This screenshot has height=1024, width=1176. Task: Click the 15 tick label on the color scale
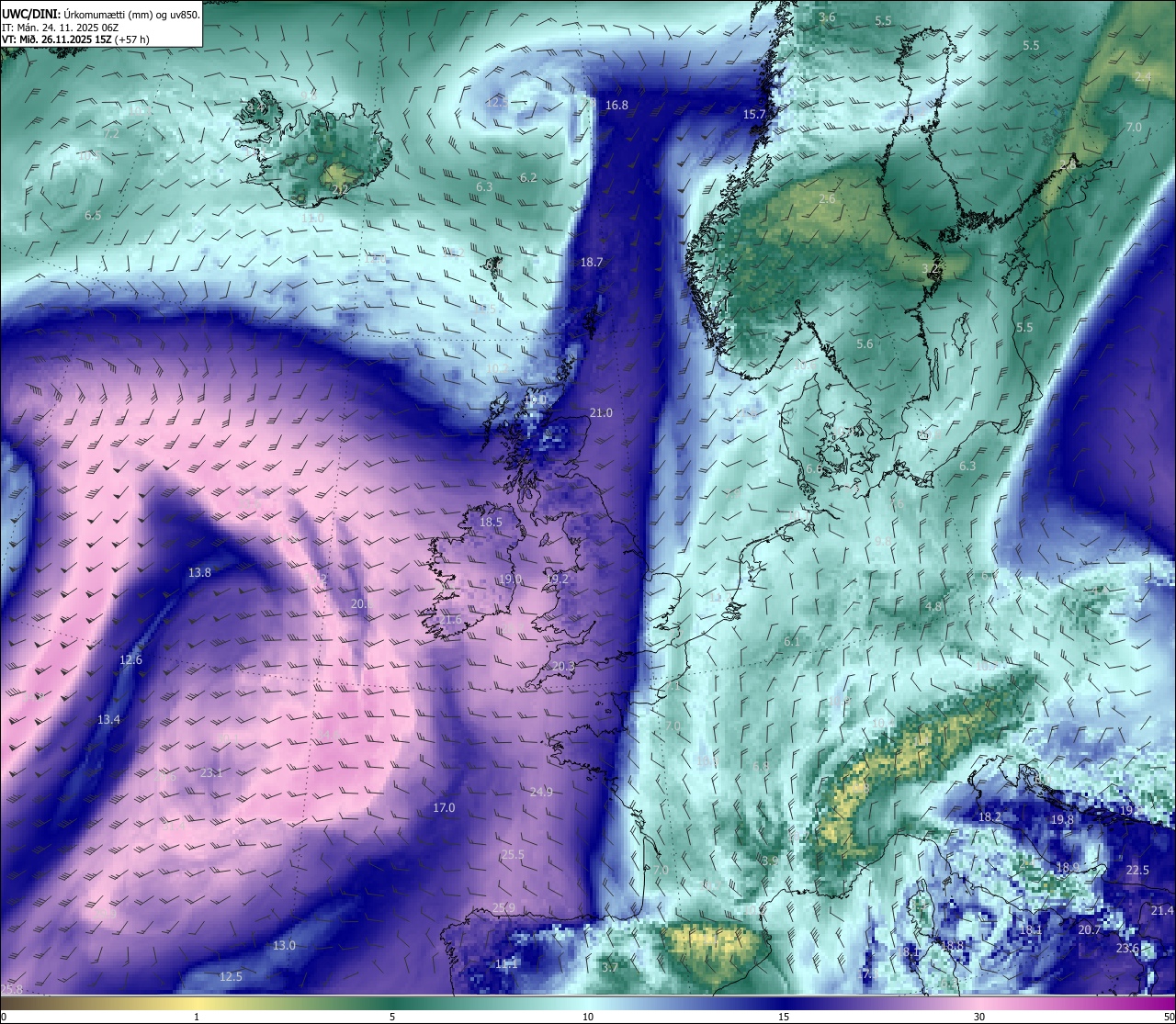(x=784, y=1017)
